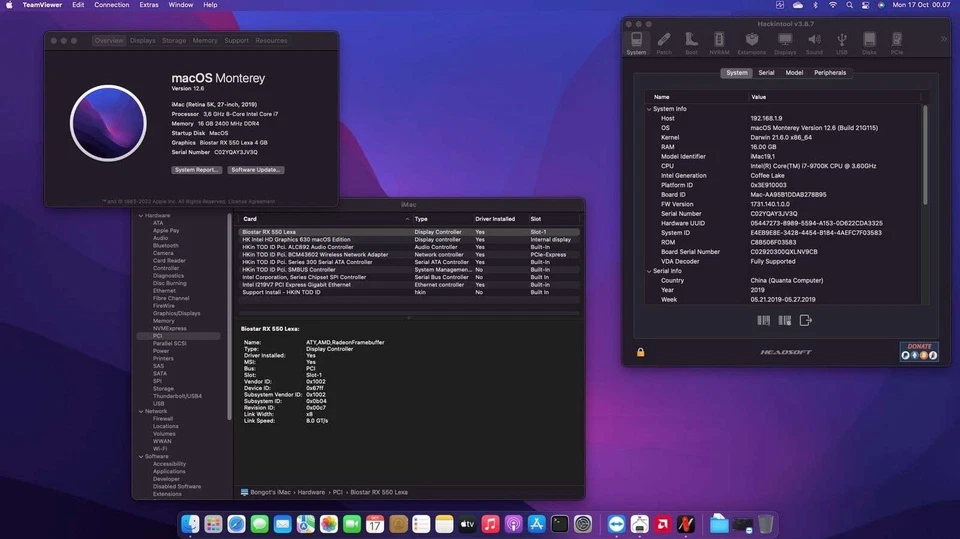Select the HKin TOD ID Pci. ALC892 Audio Controller row

click(408, 247)
